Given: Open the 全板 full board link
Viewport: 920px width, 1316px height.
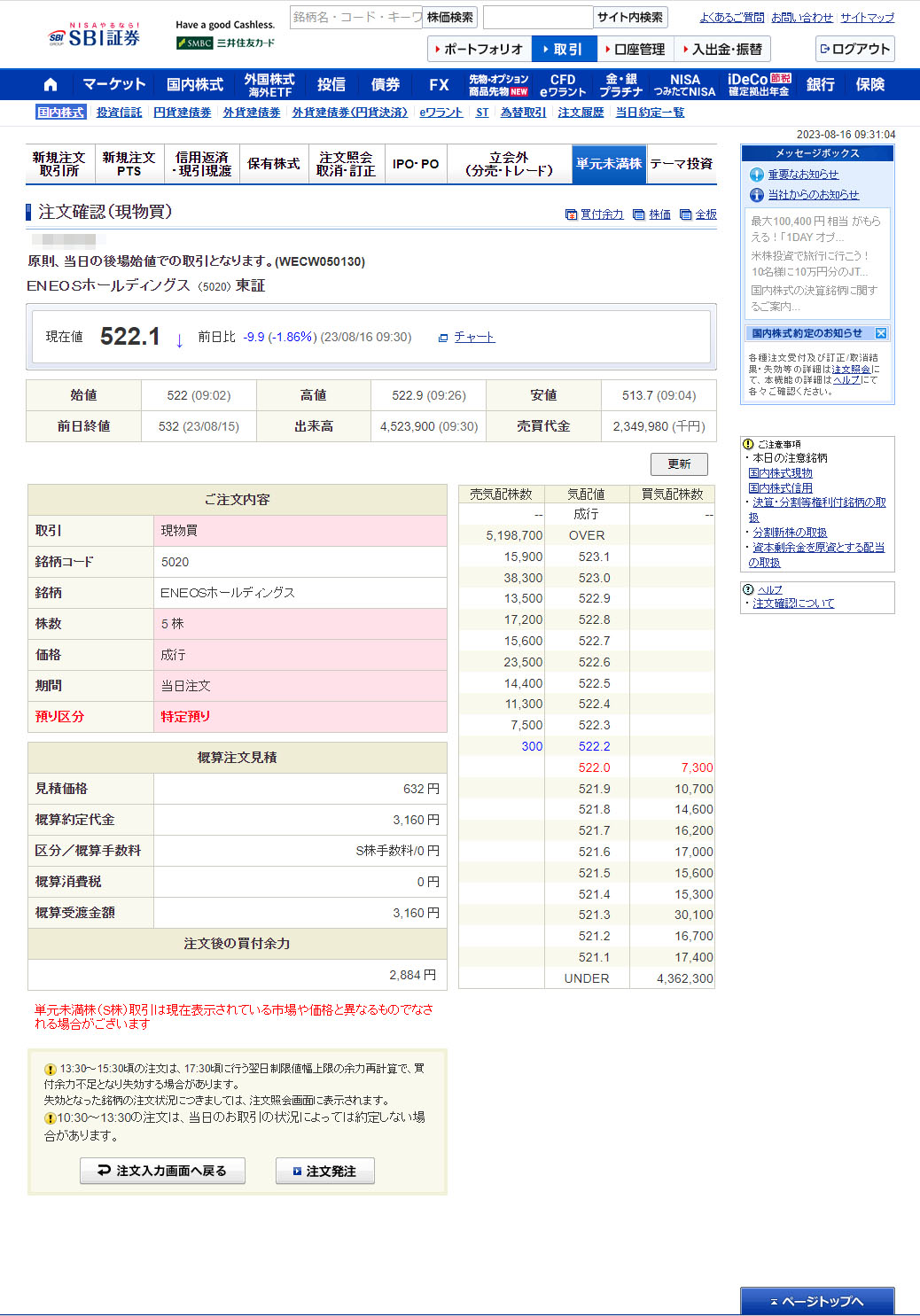Looking at the screenshot, I should pos(706,214).
